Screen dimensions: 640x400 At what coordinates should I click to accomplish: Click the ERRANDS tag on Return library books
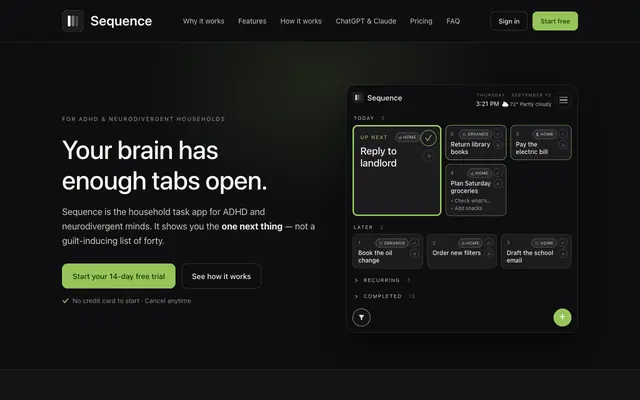click(476, 134)
